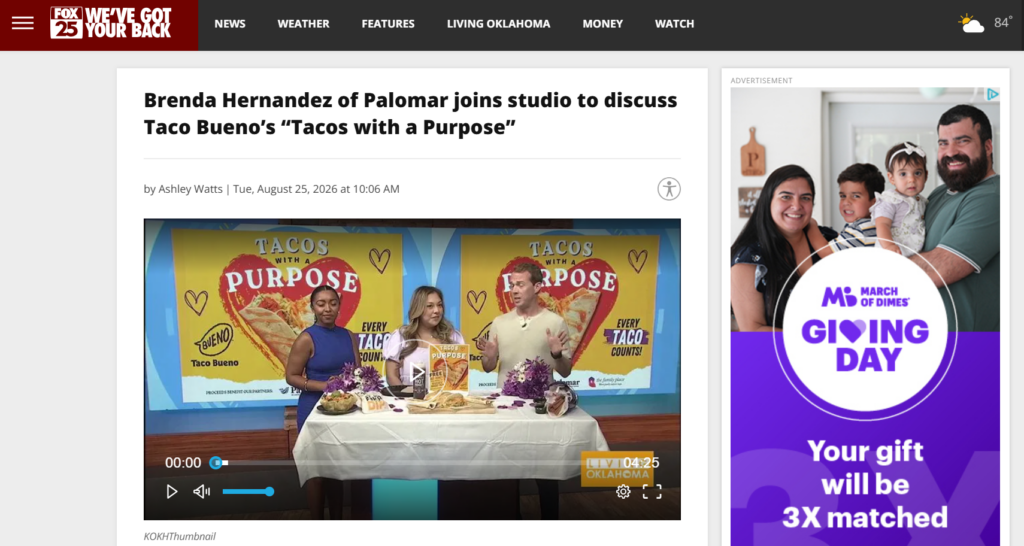Click the partly cloudy weather icon
The width and height of the screenshot is (1024, 546).
coord(971,24)
